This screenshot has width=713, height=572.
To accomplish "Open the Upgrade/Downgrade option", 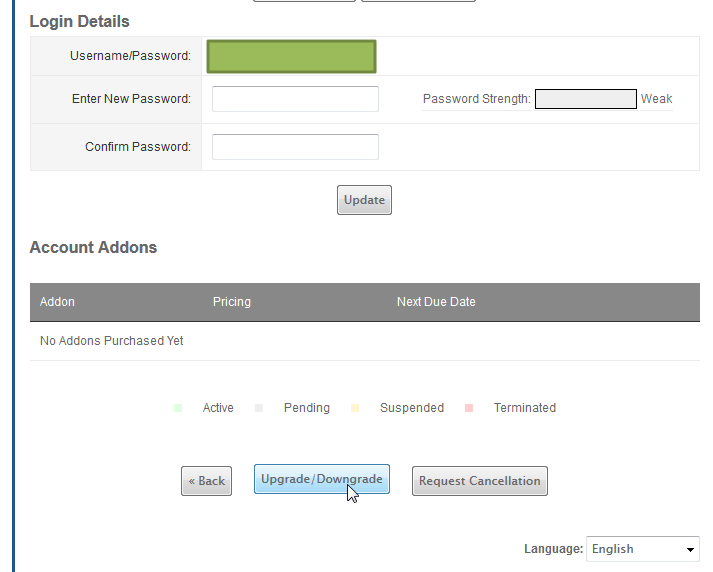I will [321, 479].
